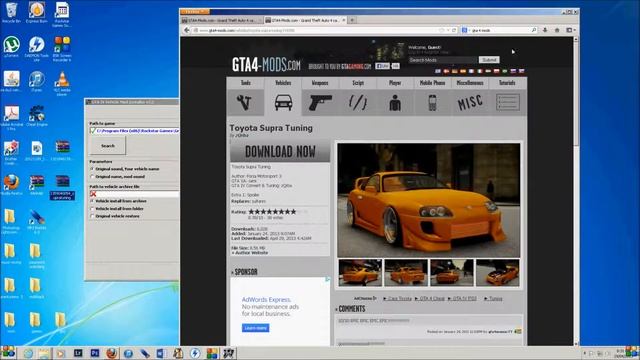The image size is (640, 360).
Task: Go back with the Firefox back arrow
Action: 187,30
